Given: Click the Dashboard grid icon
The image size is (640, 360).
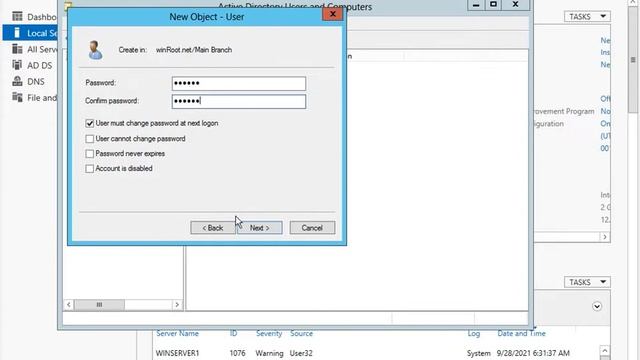Looking at the screenshot, I should pyautogui.click(x=17, y=16).
